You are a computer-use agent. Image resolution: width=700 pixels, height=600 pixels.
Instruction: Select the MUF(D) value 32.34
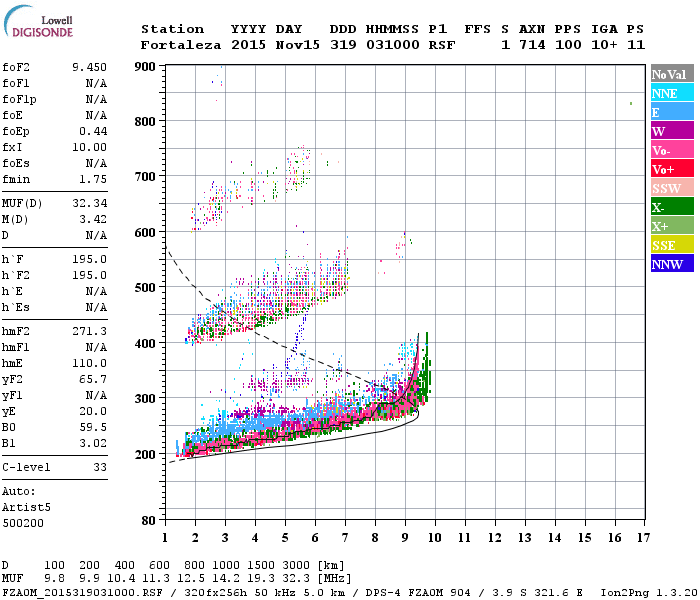89,203
